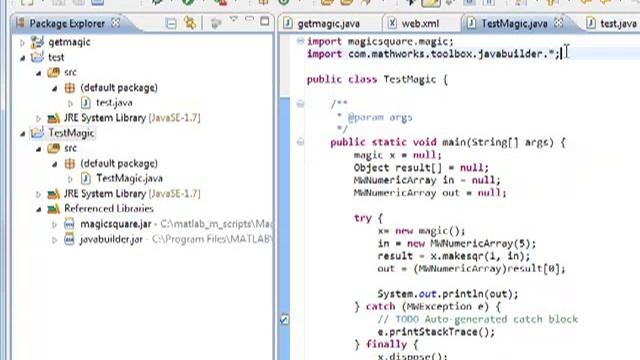Select default package under test src
The width and height of the screenshot is (640, 360).
119,88
